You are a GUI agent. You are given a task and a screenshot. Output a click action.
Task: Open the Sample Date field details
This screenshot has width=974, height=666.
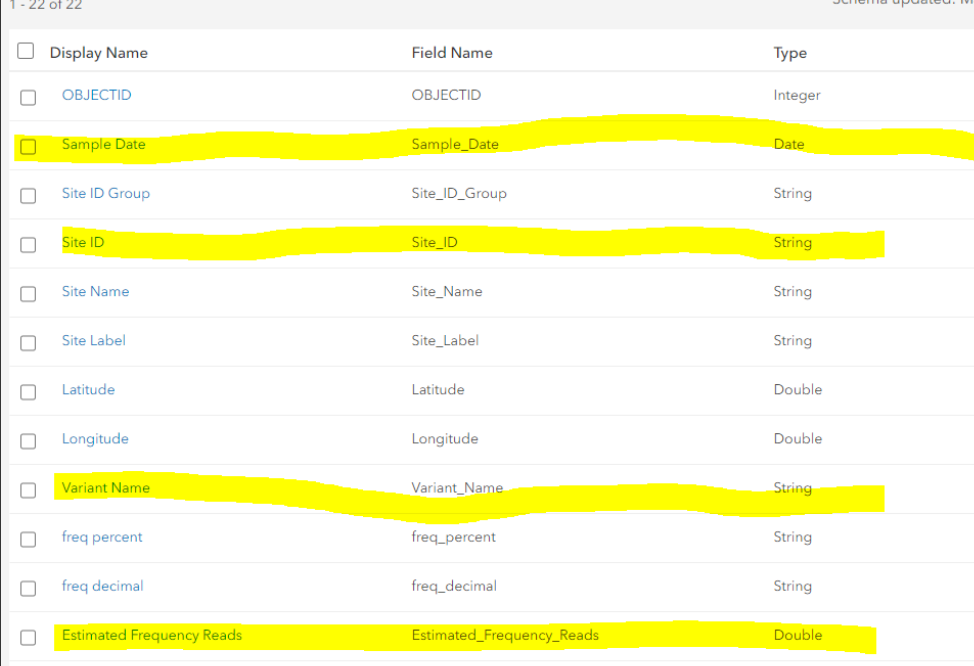[103, 144]
